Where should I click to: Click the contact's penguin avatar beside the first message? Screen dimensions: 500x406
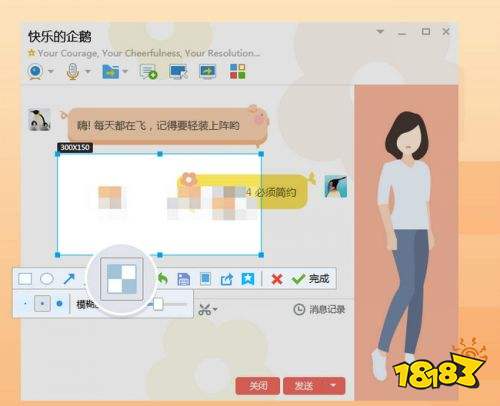click(39, 119)
